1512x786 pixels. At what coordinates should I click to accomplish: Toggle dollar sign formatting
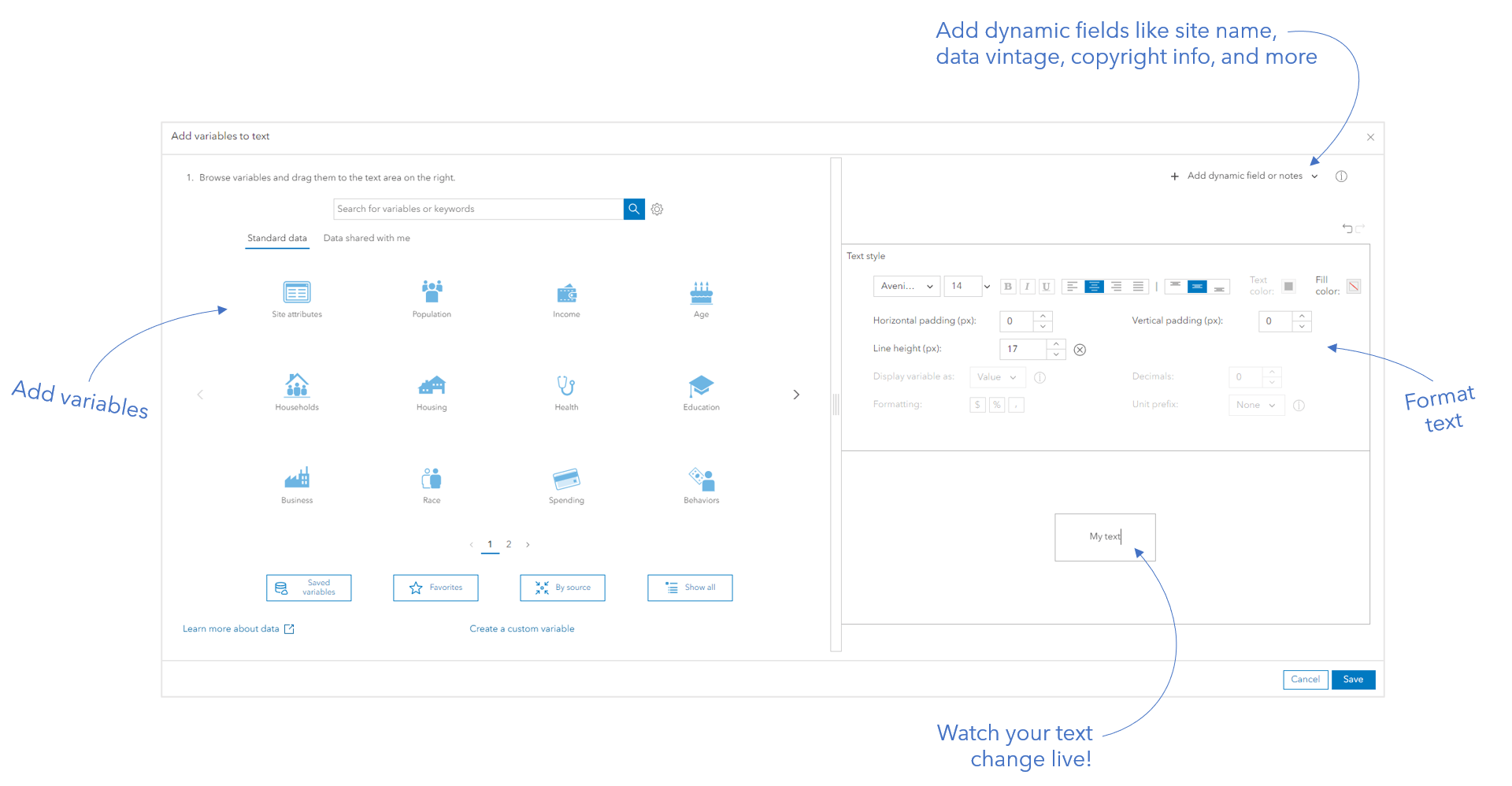[x=977, y=405]
